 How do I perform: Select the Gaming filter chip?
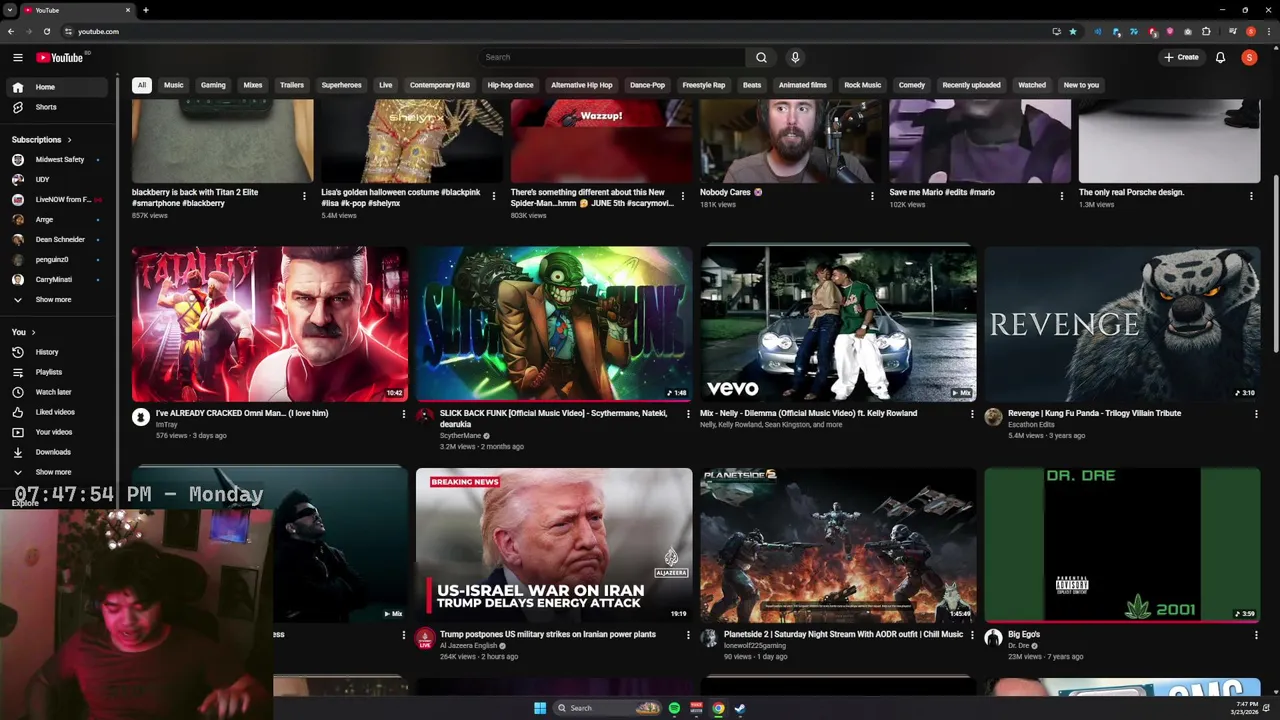pyautogui.click(x=213, y=85)
